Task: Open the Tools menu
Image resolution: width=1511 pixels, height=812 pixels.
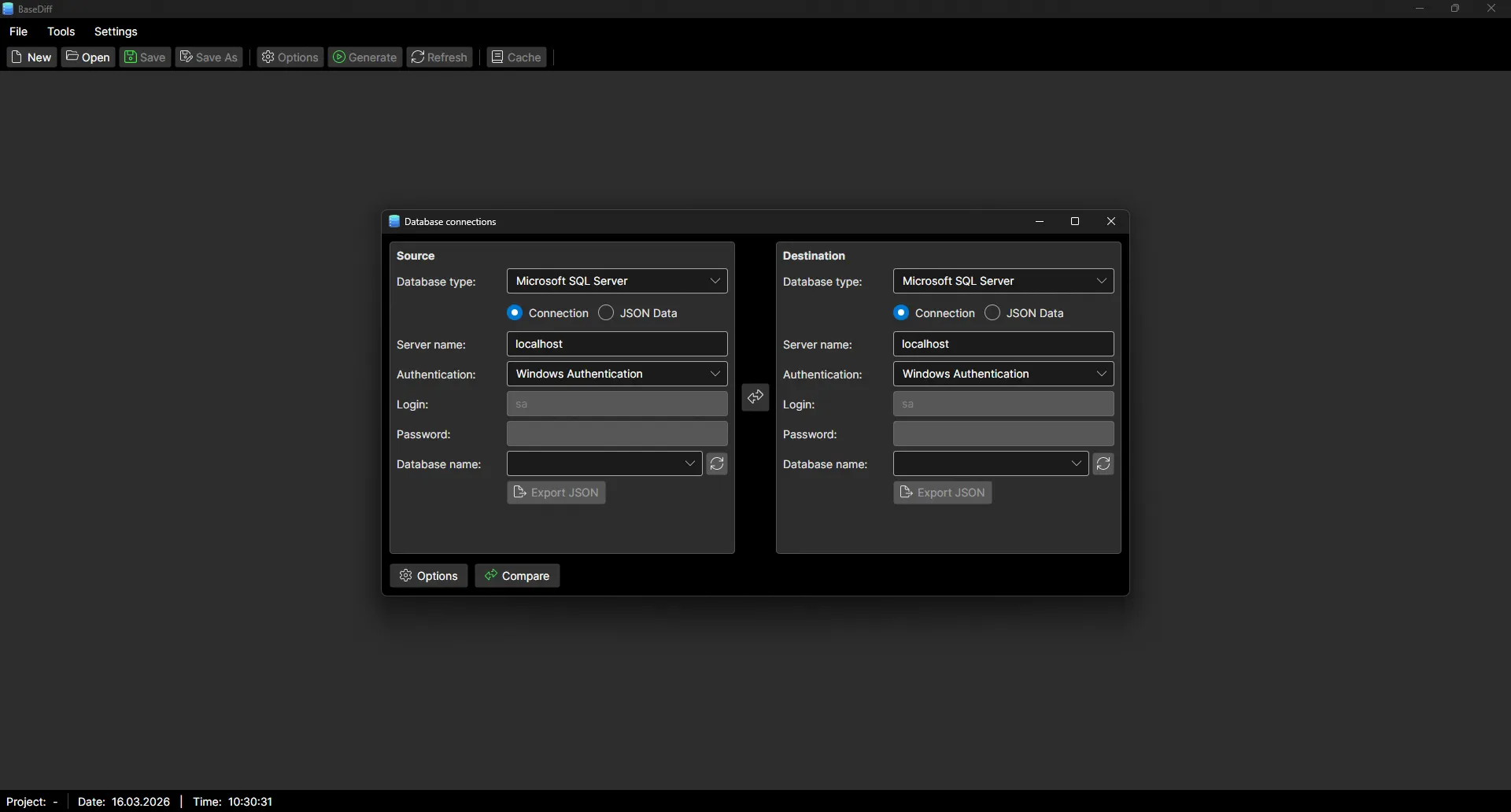Action: [61, 31]
